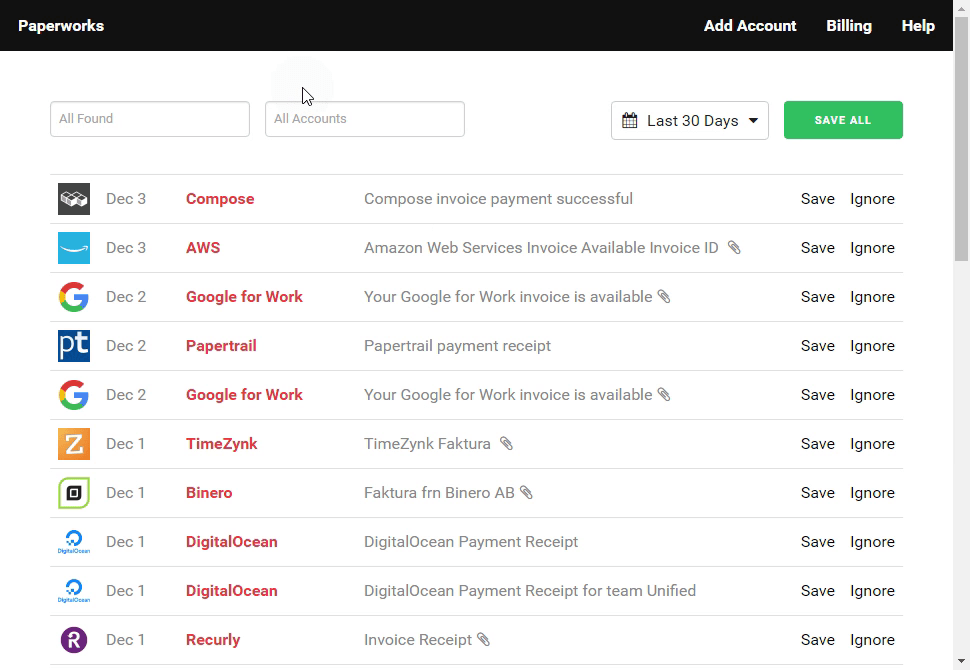
Task: Click the AWS logo icon
Action: (73, 247)
